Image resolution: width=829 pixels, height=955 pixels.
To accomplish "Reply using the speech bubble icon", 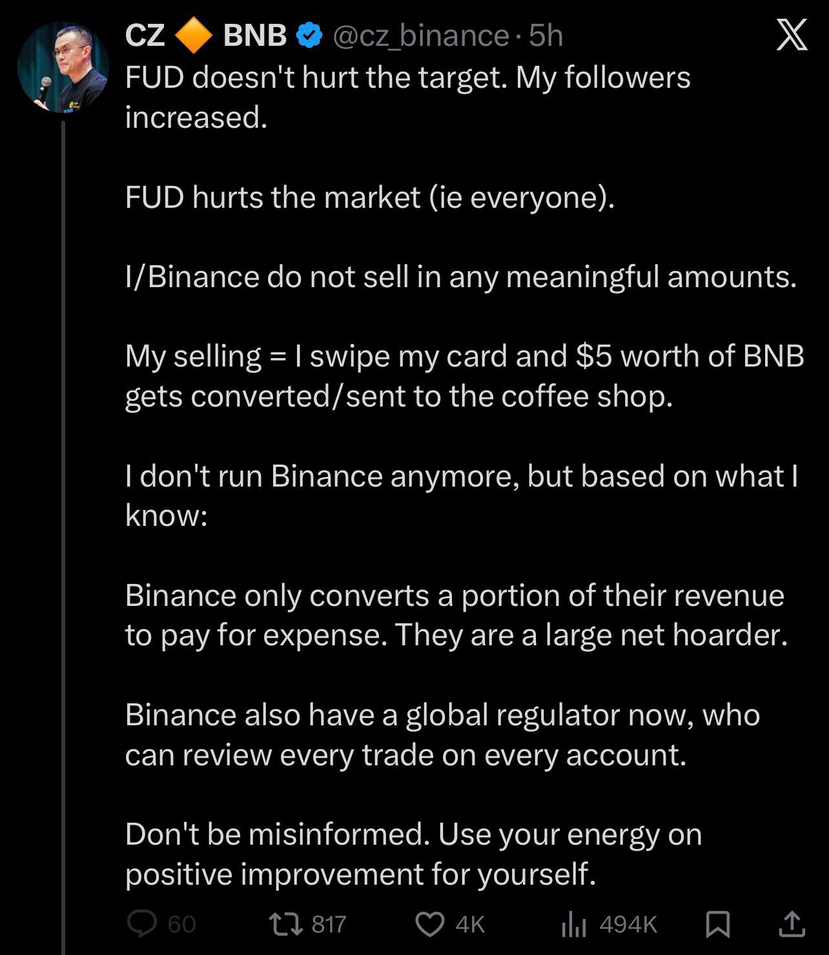I will (x=142, y=925).
